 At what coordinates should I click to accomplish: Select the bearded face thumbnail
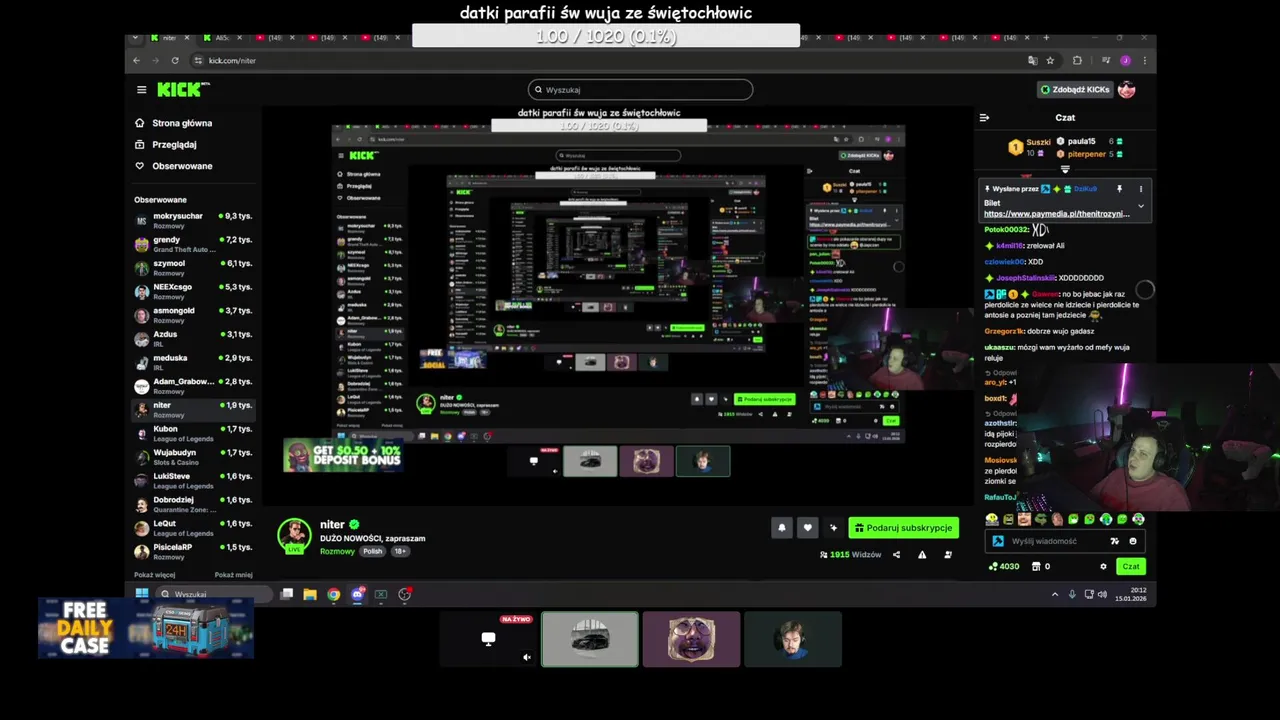tap(691, 639)
